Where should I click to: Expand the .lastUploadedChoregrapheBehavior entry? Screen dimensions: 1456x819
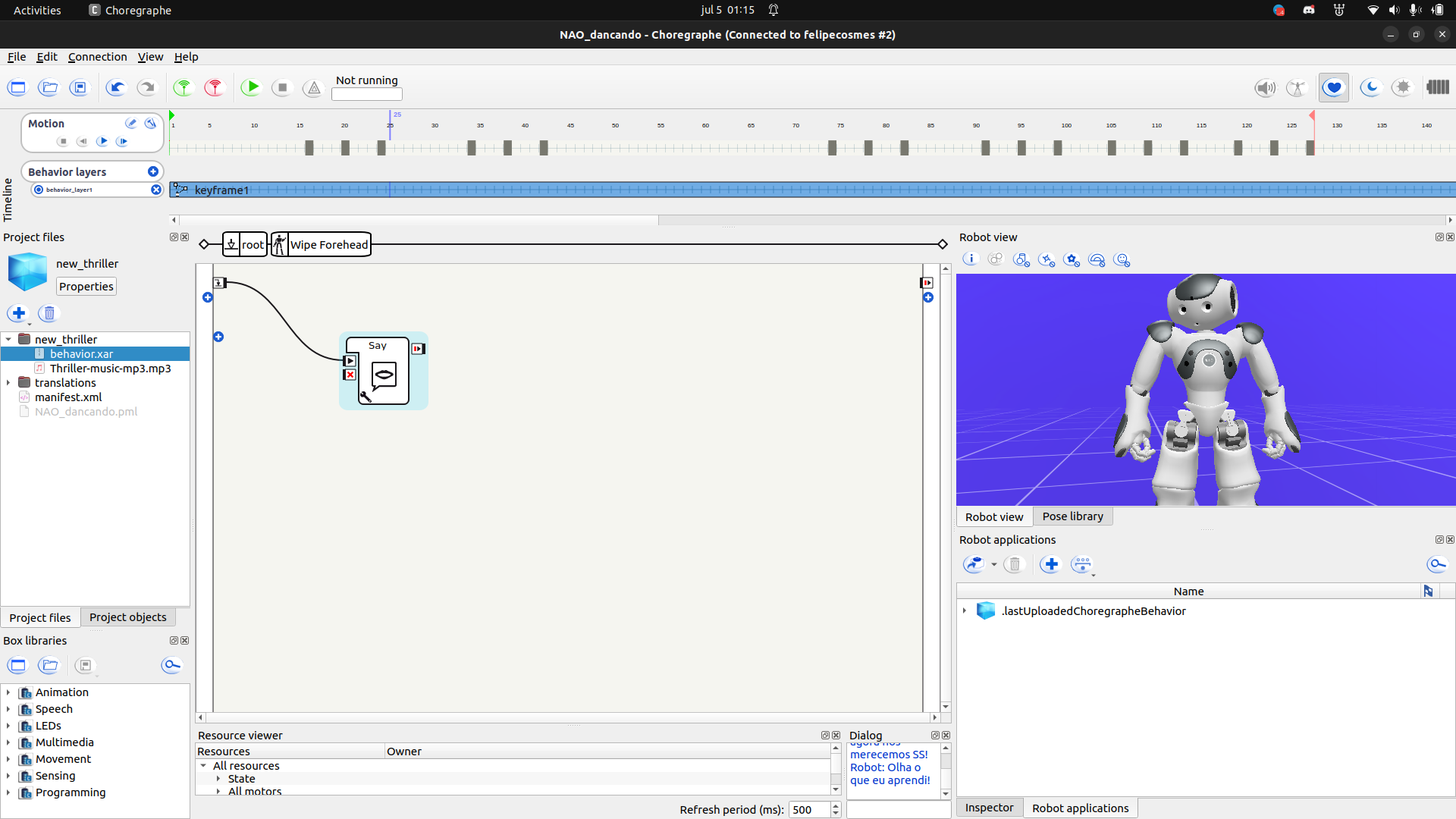pos(964,610)
